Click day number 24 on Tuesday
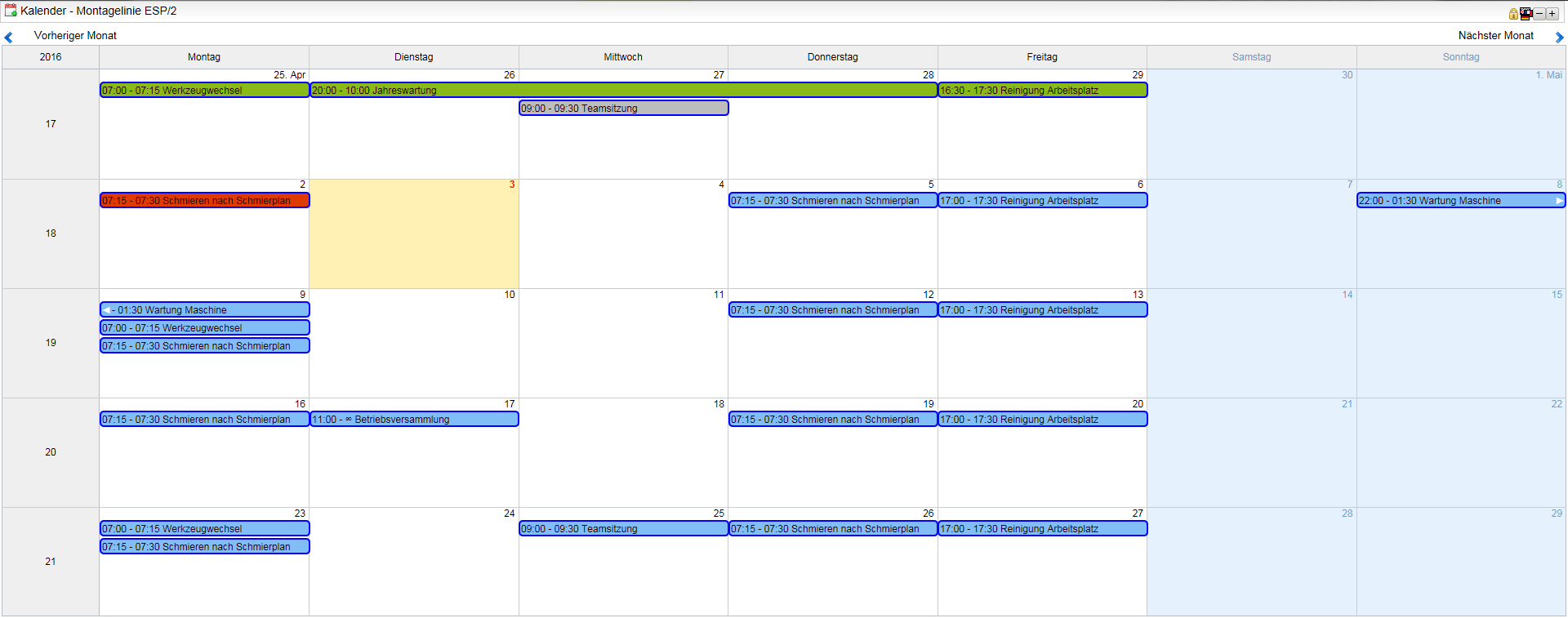1568x618 pixels. click(510, 514)
